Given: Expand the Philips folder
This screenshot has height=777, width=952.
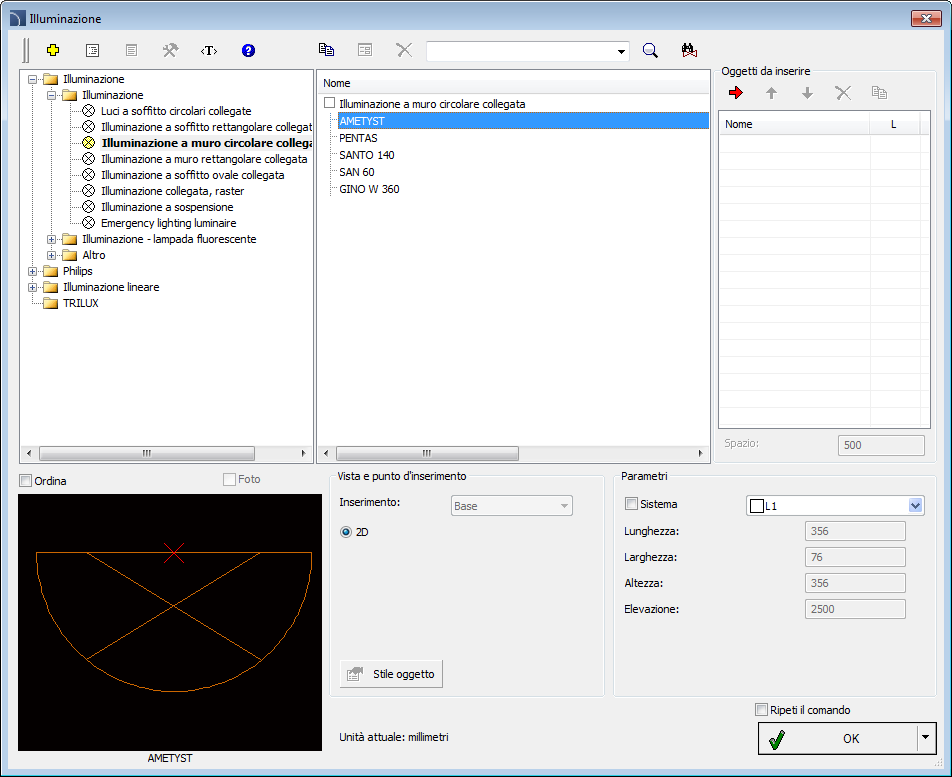Looking at the screenshot, I should click(x=33, y=271).
